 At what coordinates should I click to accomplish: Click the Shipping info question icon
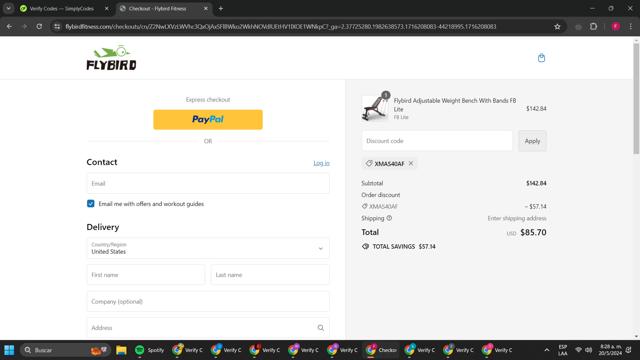tap(389, 218)
